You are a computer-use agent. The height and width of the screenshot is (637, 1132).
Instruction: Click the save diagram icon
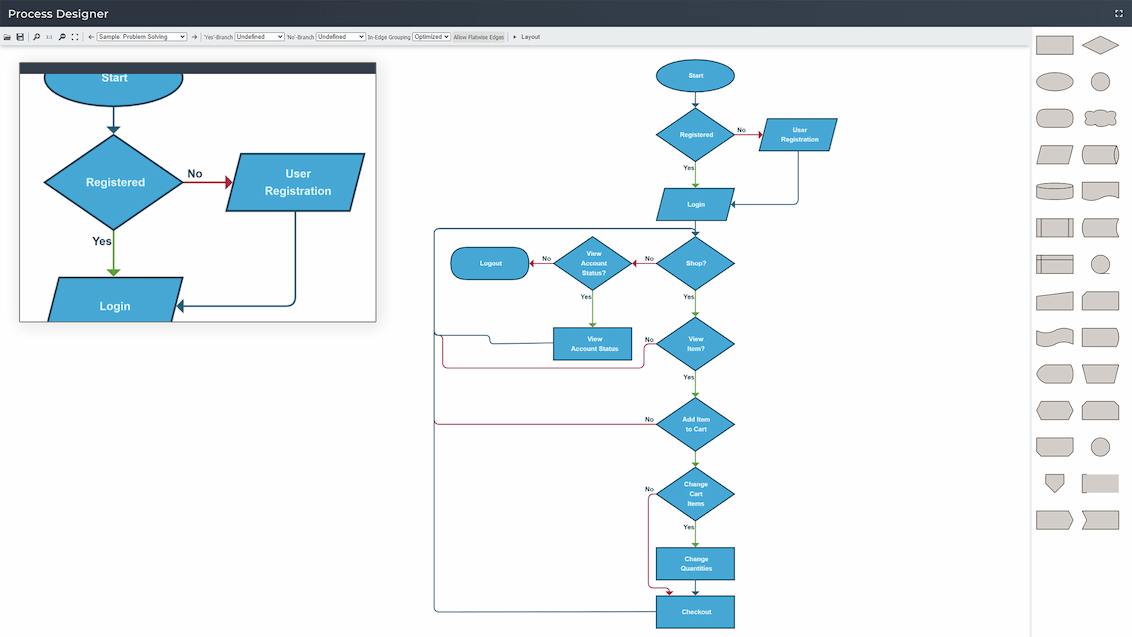pos(20,36)
